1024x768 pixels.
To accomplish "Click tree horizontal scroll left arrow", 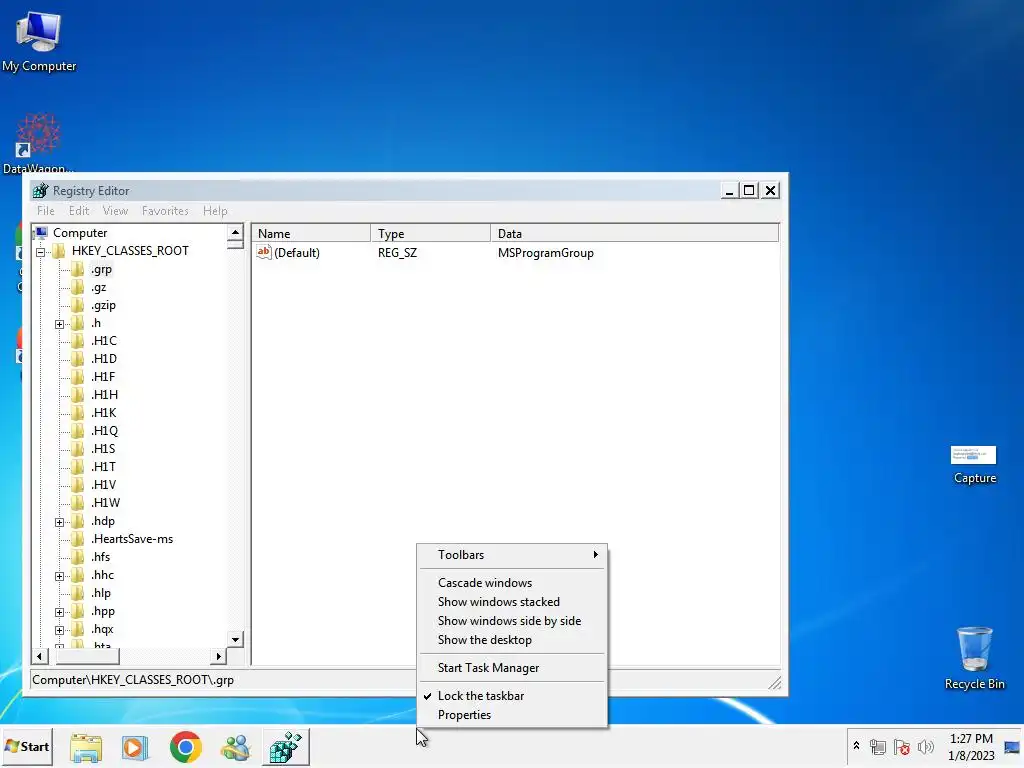I will 39,656.
